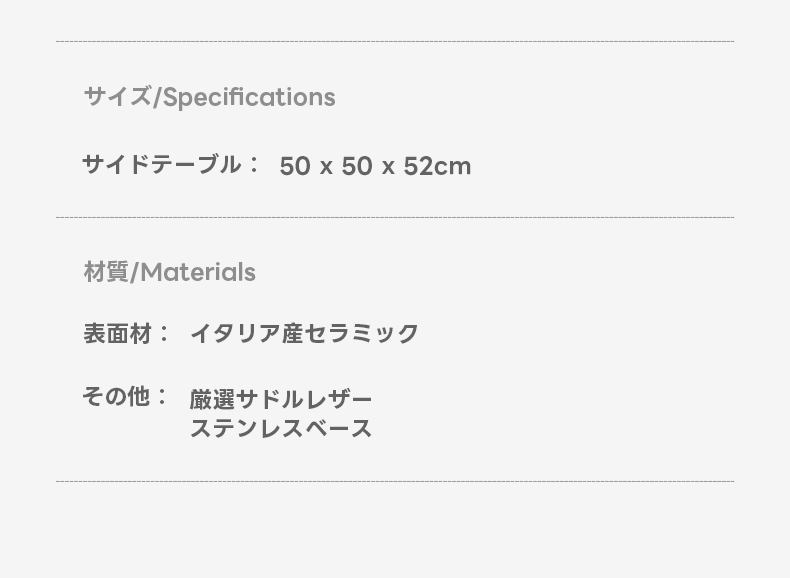790x578 pixels.
Task: Click the top dotted separator line
Action: [x=395, y=42]
